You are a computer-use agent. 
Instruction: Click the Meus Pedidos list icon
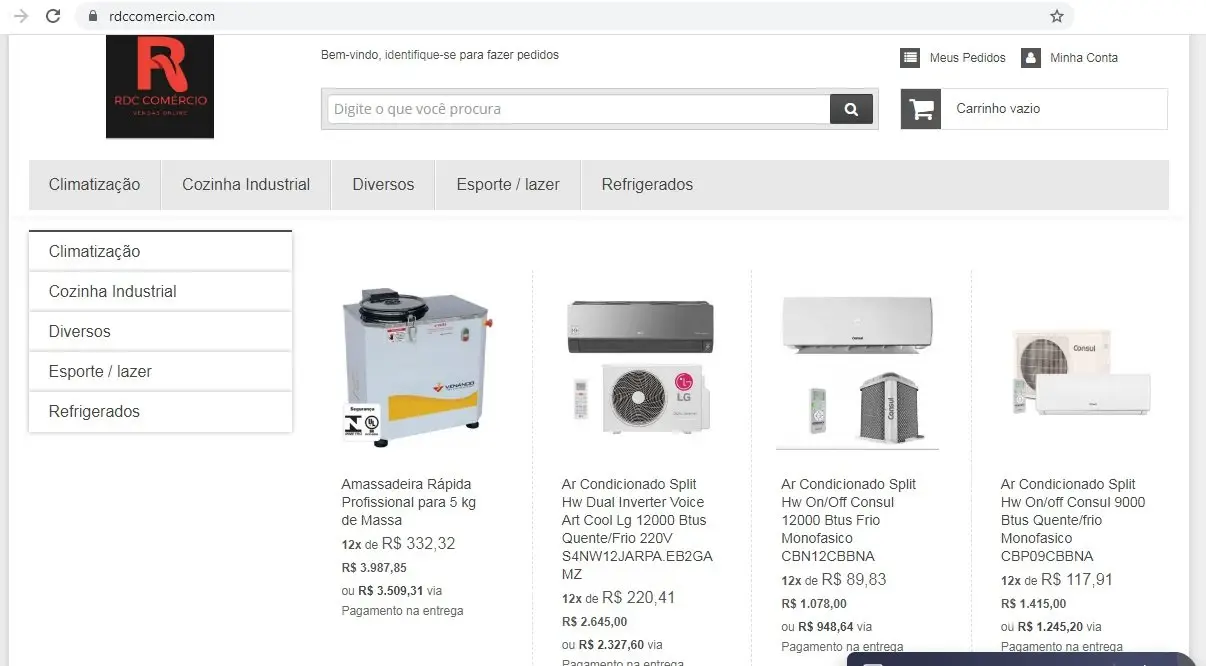[910, 57]
